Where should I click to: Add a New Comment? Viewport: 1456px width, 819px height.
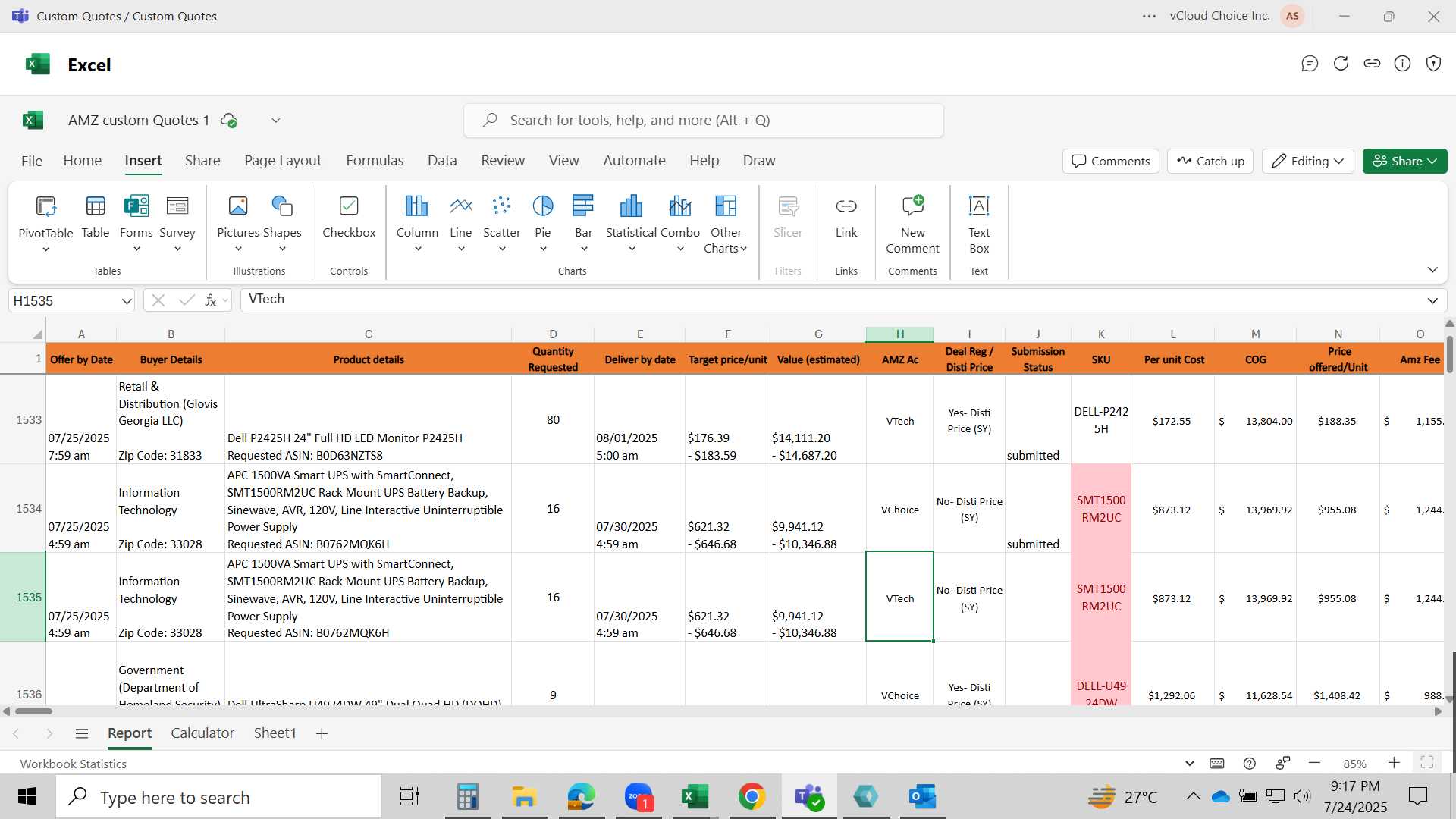912,224
